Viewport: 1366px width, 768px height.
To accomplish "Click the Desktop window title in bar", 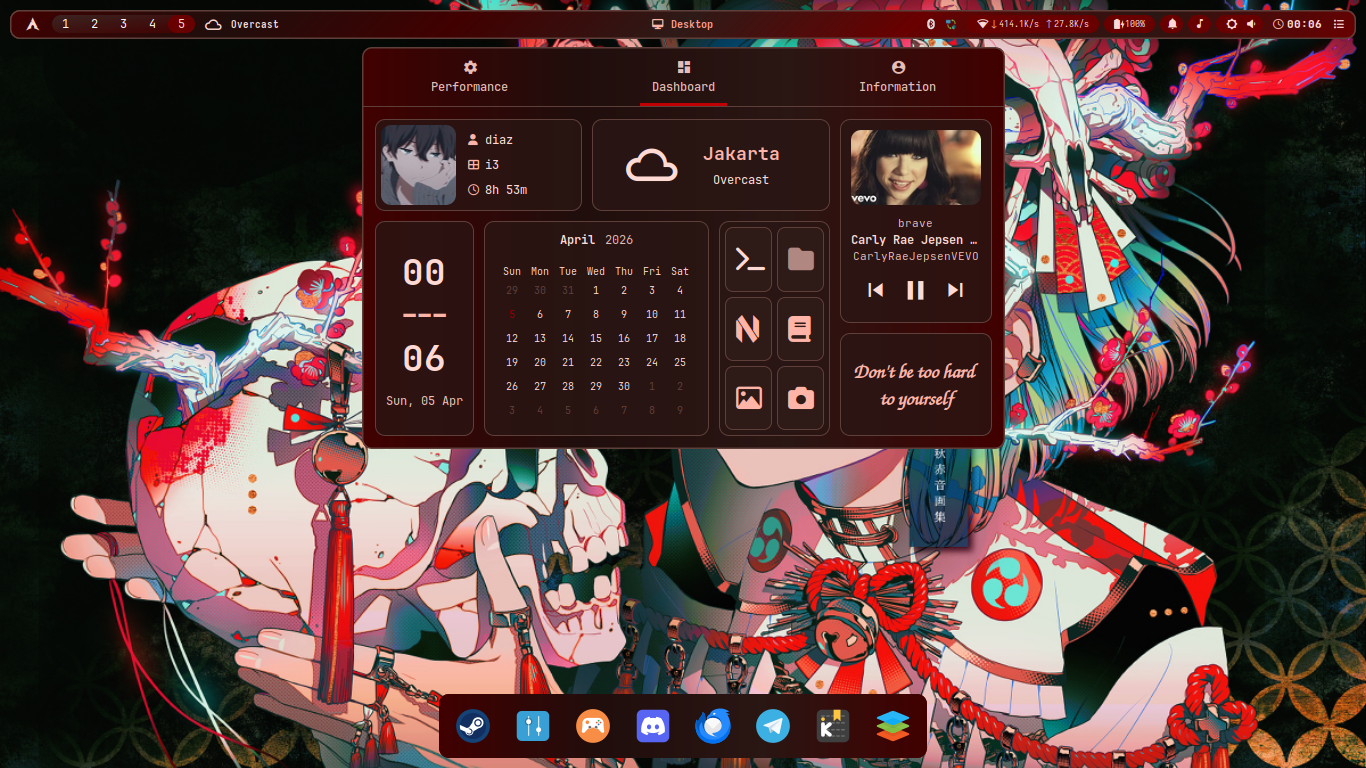I will coord(683,24).
